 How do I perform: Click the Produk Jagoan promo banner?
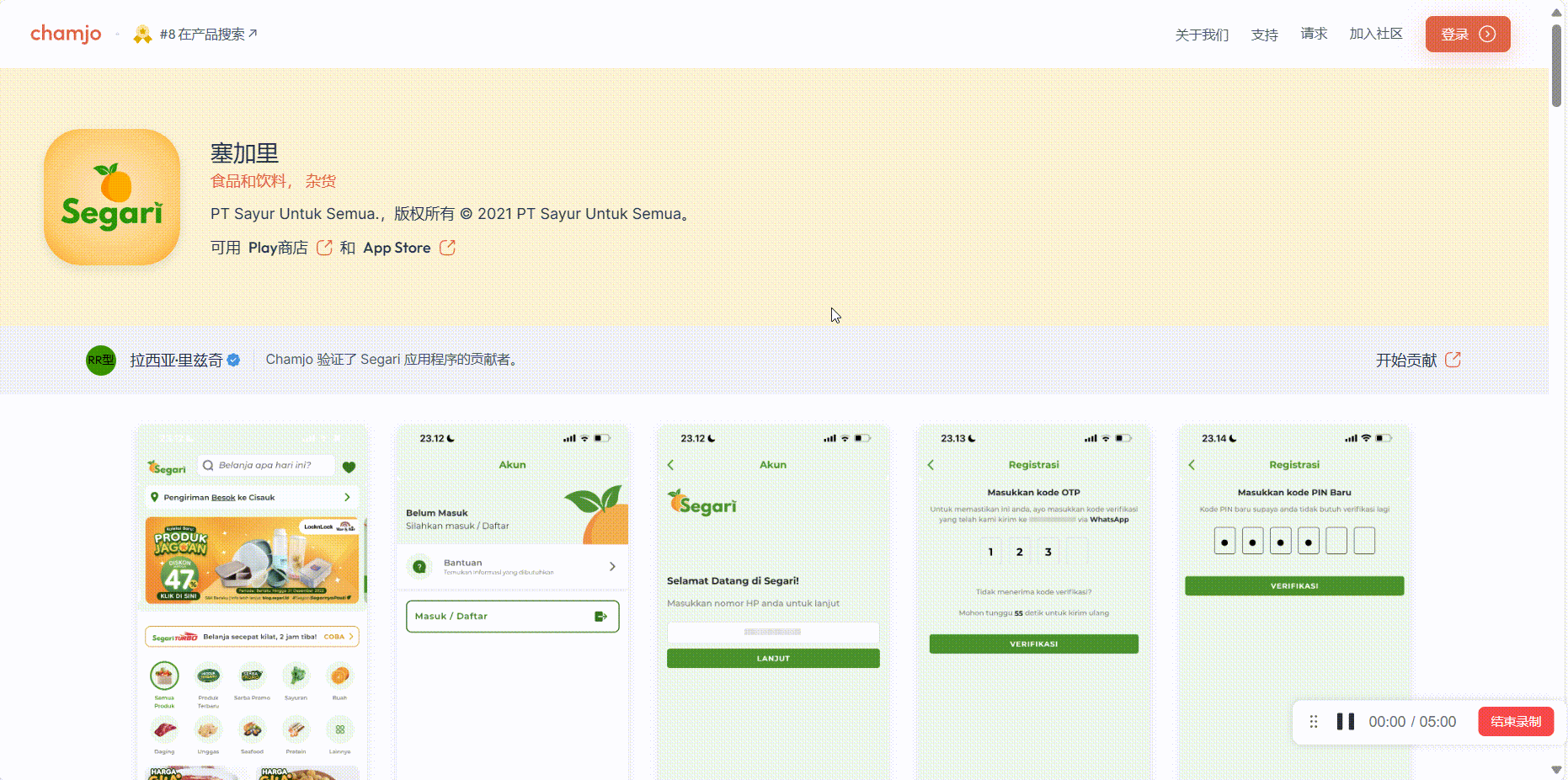tap(252, 560)
